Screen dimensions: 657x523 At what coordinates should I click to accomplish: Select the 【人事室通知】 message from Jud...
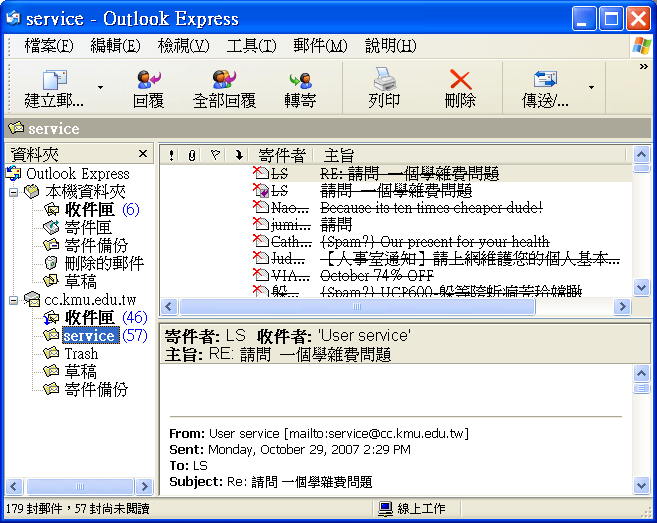click(469, 259)
